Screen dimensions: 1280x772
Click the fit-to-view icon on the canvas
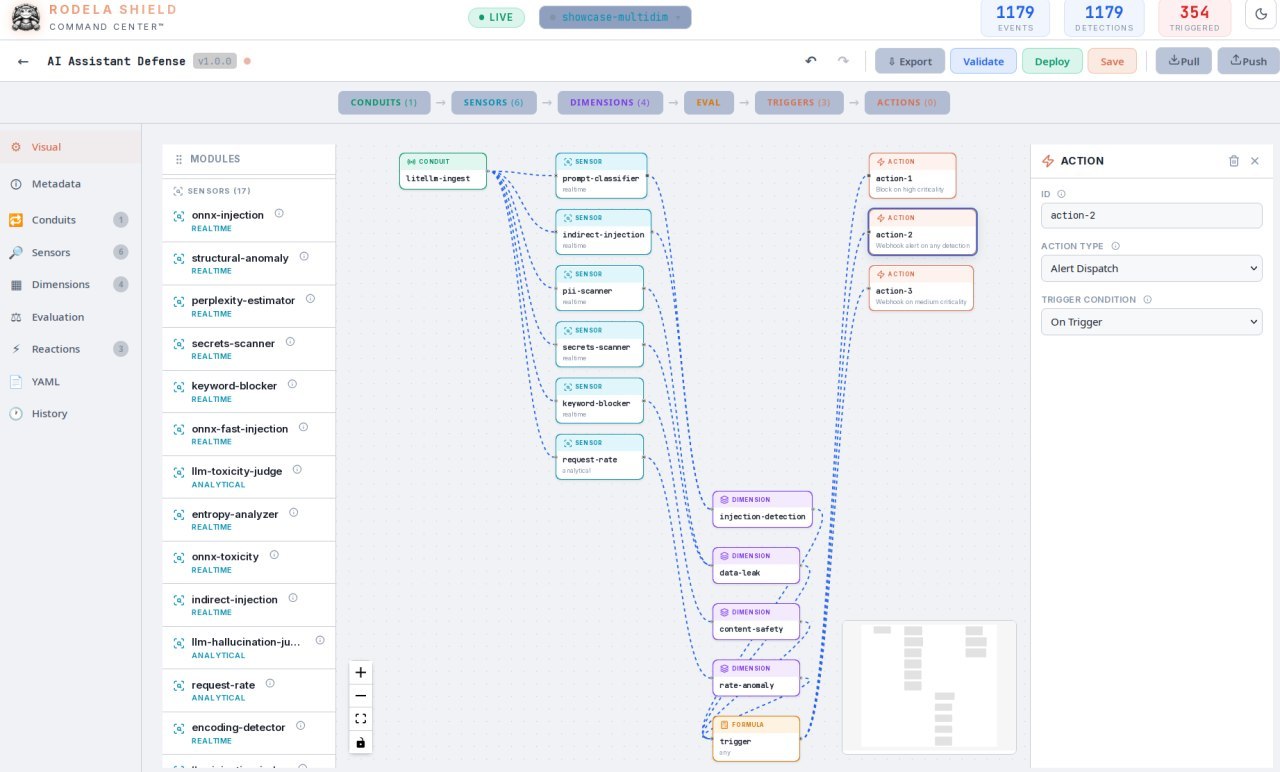pyautogui.click(x=360, y=718)
